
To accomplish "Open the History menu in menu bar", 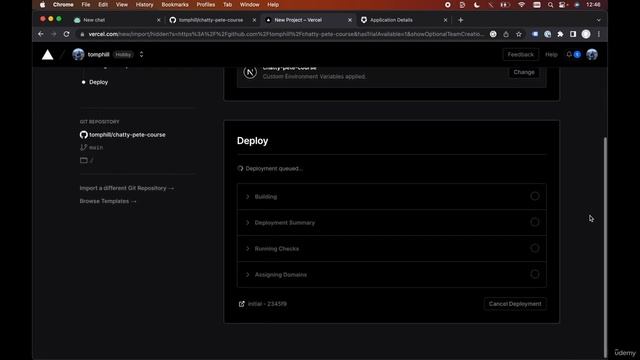I will click(144, 4).
